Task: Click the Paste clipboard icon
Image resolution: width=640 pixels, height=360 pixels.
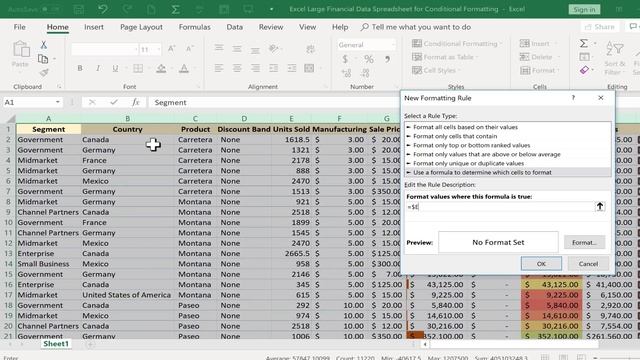Action: [21, 49]
